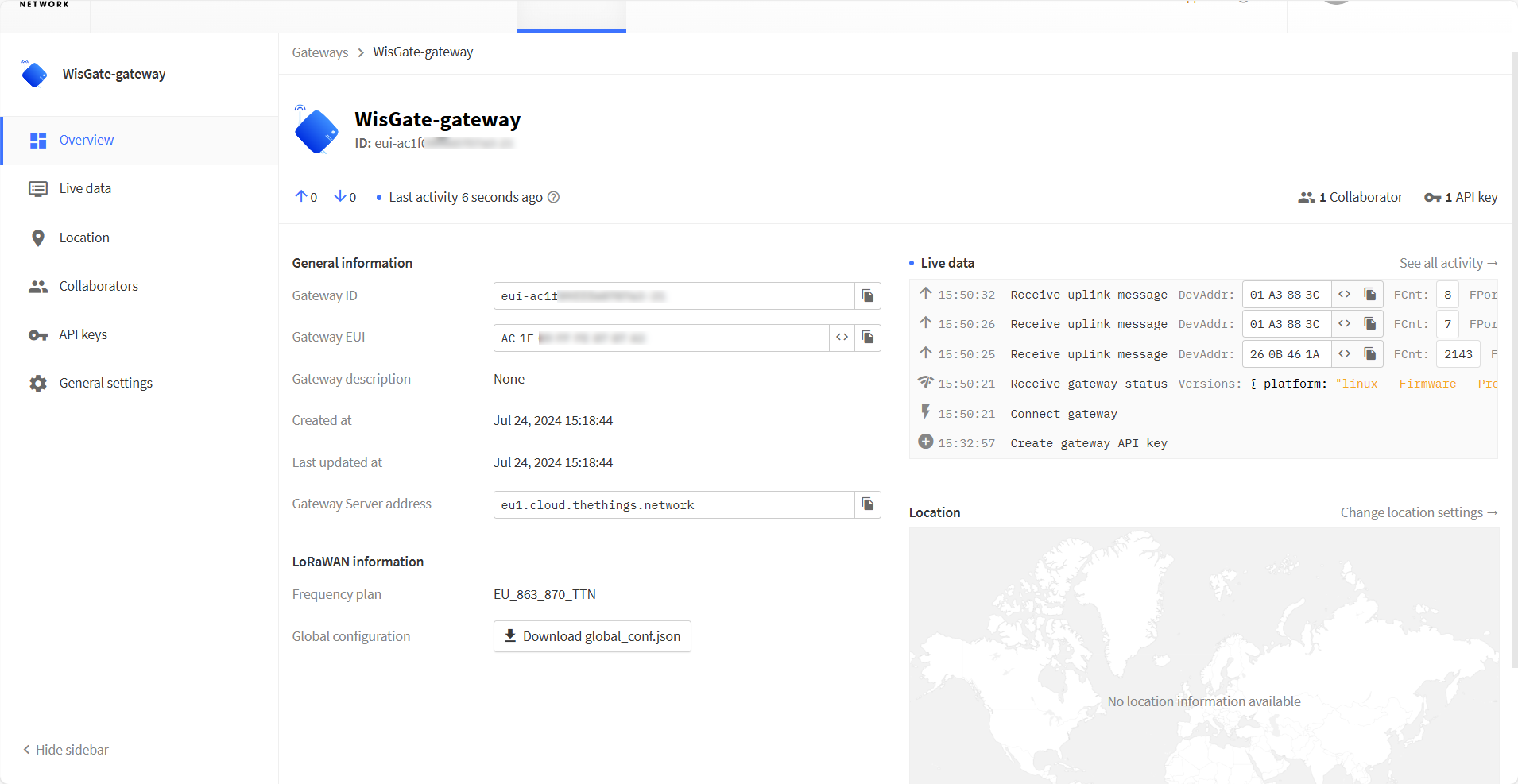This screenshot has width=1518, height=784.
Task: Open the Connect gateway event row
Action: (x=1204, y=414)
